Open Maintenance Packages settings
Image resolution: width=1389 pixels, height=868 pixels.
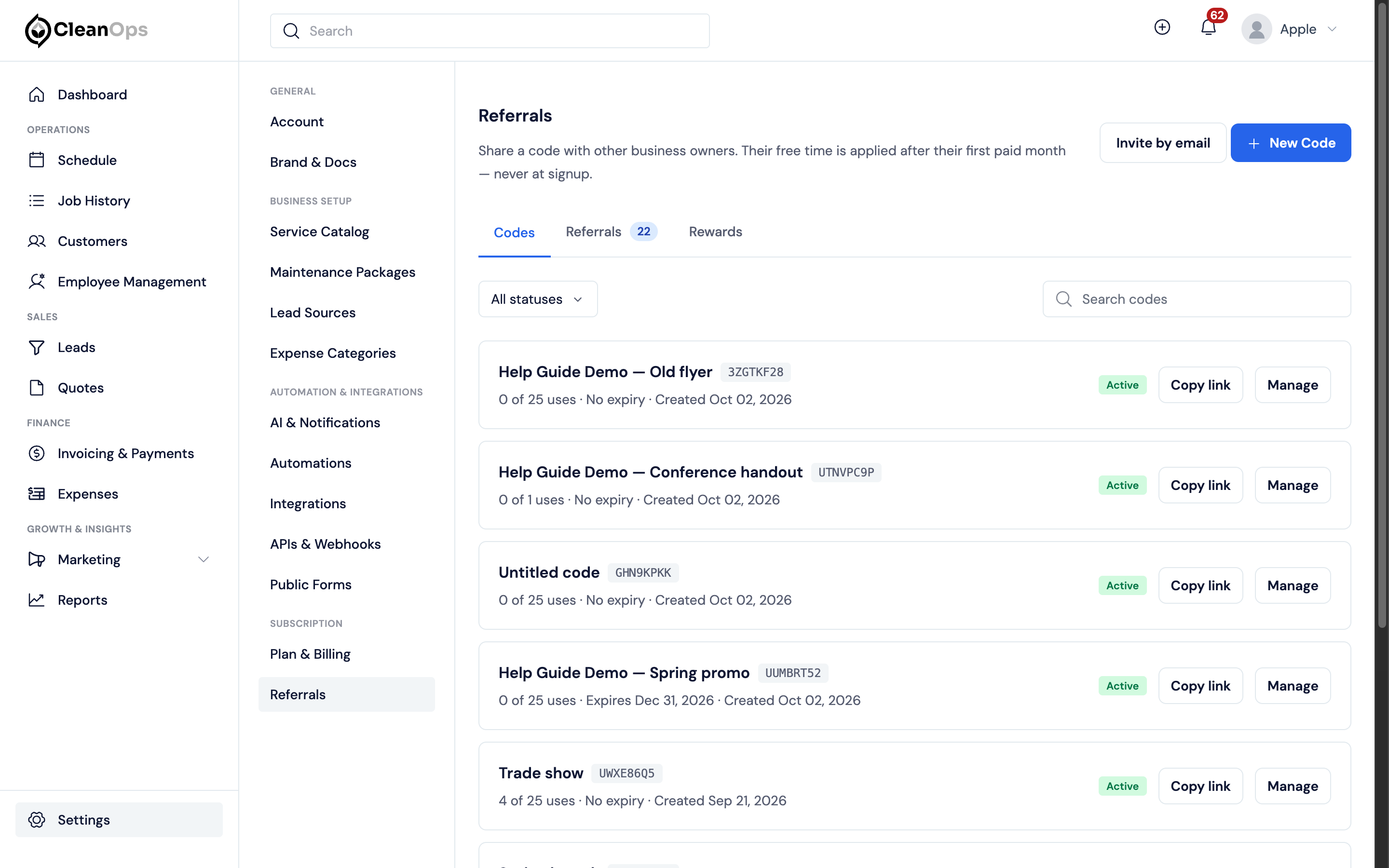coord(342,272)
